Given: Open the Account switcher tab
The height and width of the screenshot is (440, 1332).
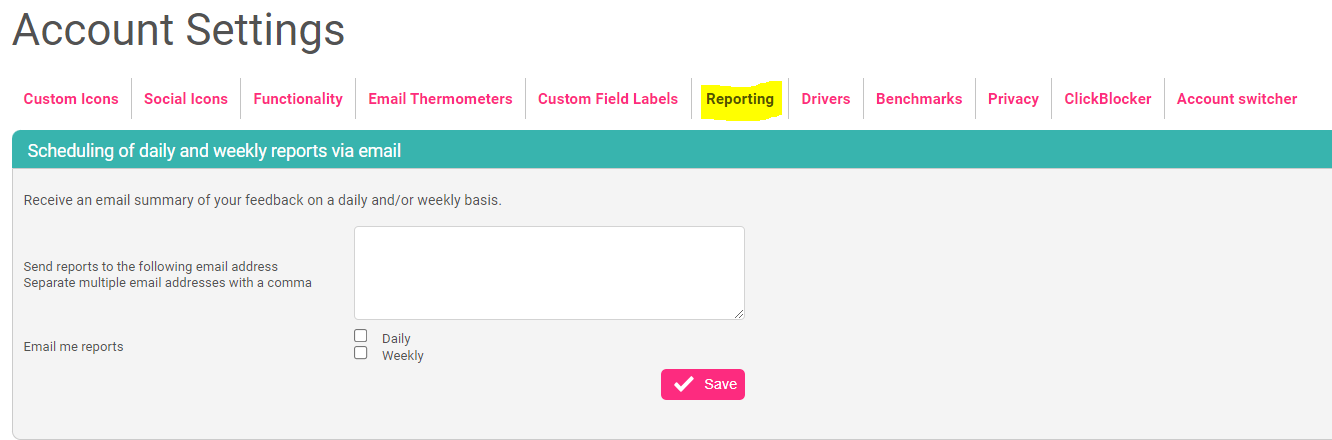Looking at the screenshot, I should 1237,99.
